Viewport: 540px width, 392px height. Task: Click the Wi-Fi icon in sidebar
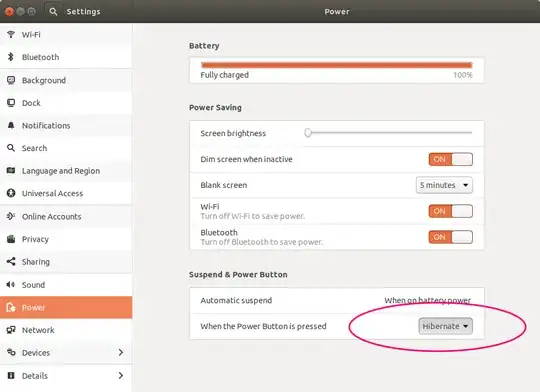11,34
